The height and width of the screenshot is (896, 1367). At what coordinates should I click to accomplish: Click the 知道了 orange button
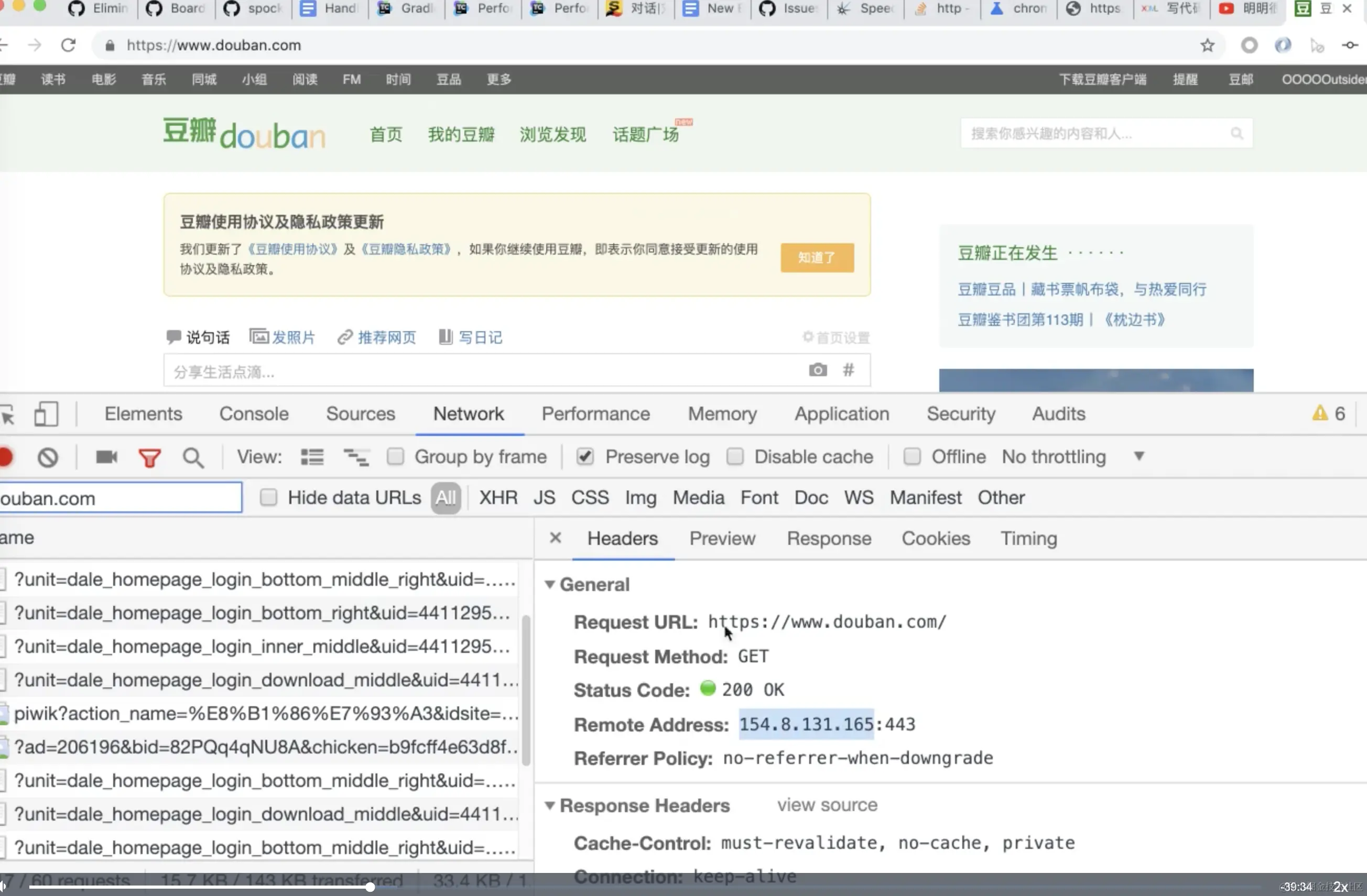click(x=816, y=258)
